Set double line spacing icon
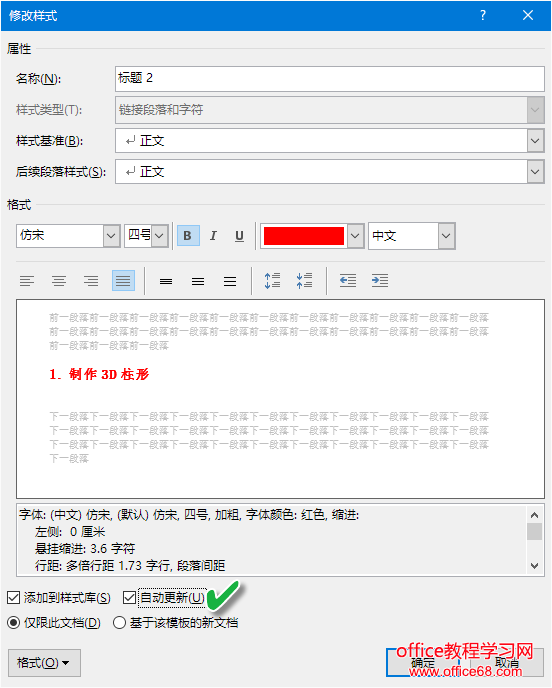The height and width of the screenshot is (688, 552). [230, 281]
